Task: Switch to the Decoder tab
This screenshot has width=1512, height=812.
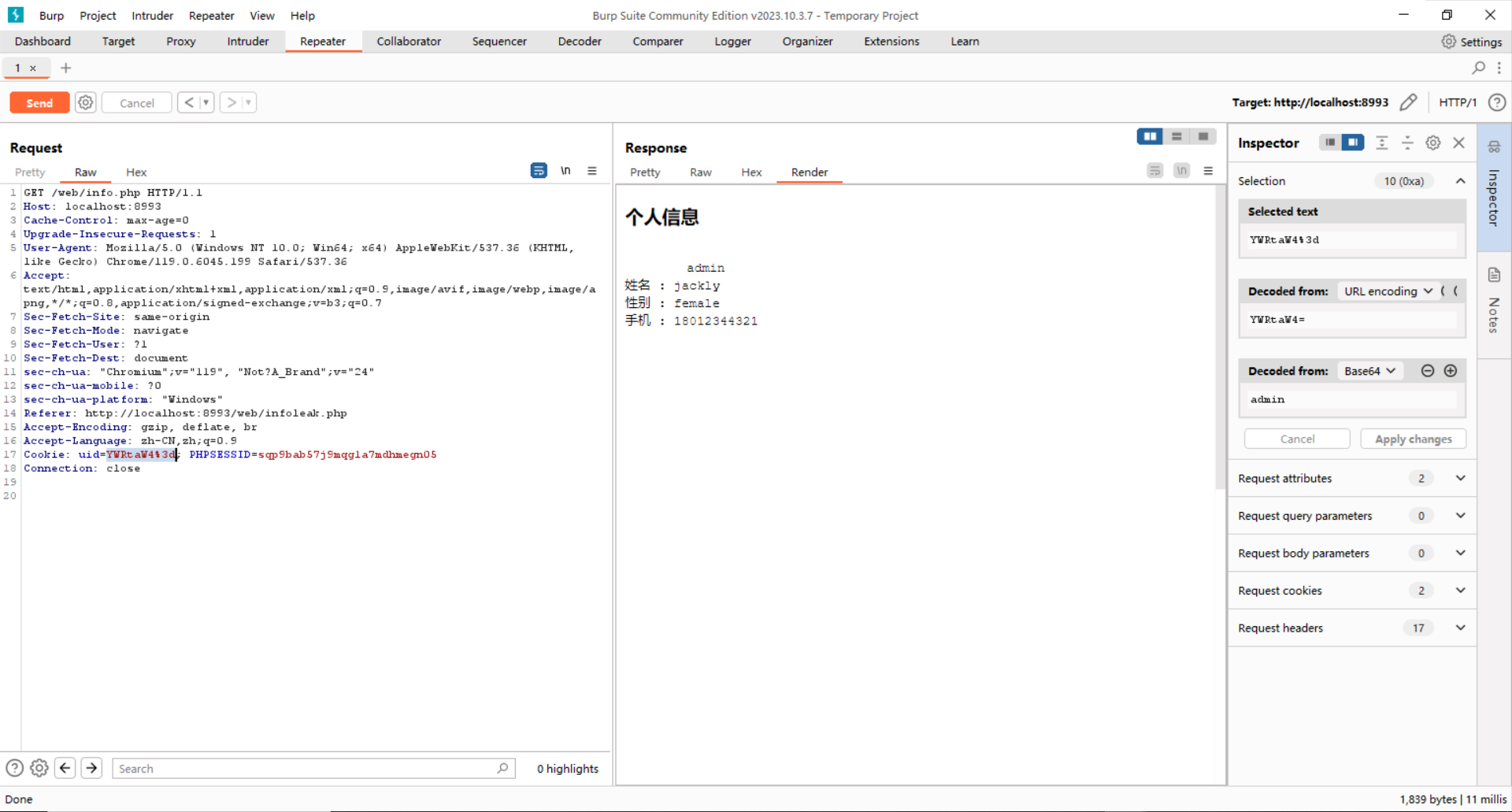Action: tap(580, 41)
